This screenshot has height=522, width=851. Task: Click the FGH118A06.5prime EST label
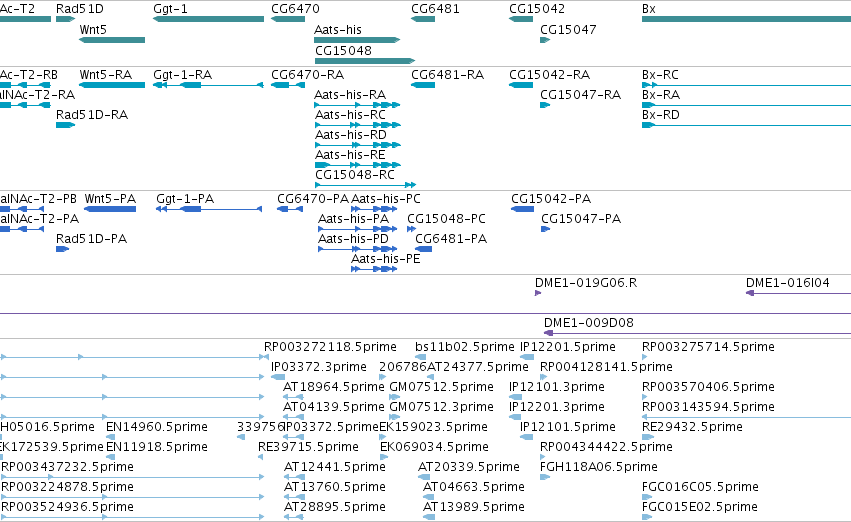(599, 467)
